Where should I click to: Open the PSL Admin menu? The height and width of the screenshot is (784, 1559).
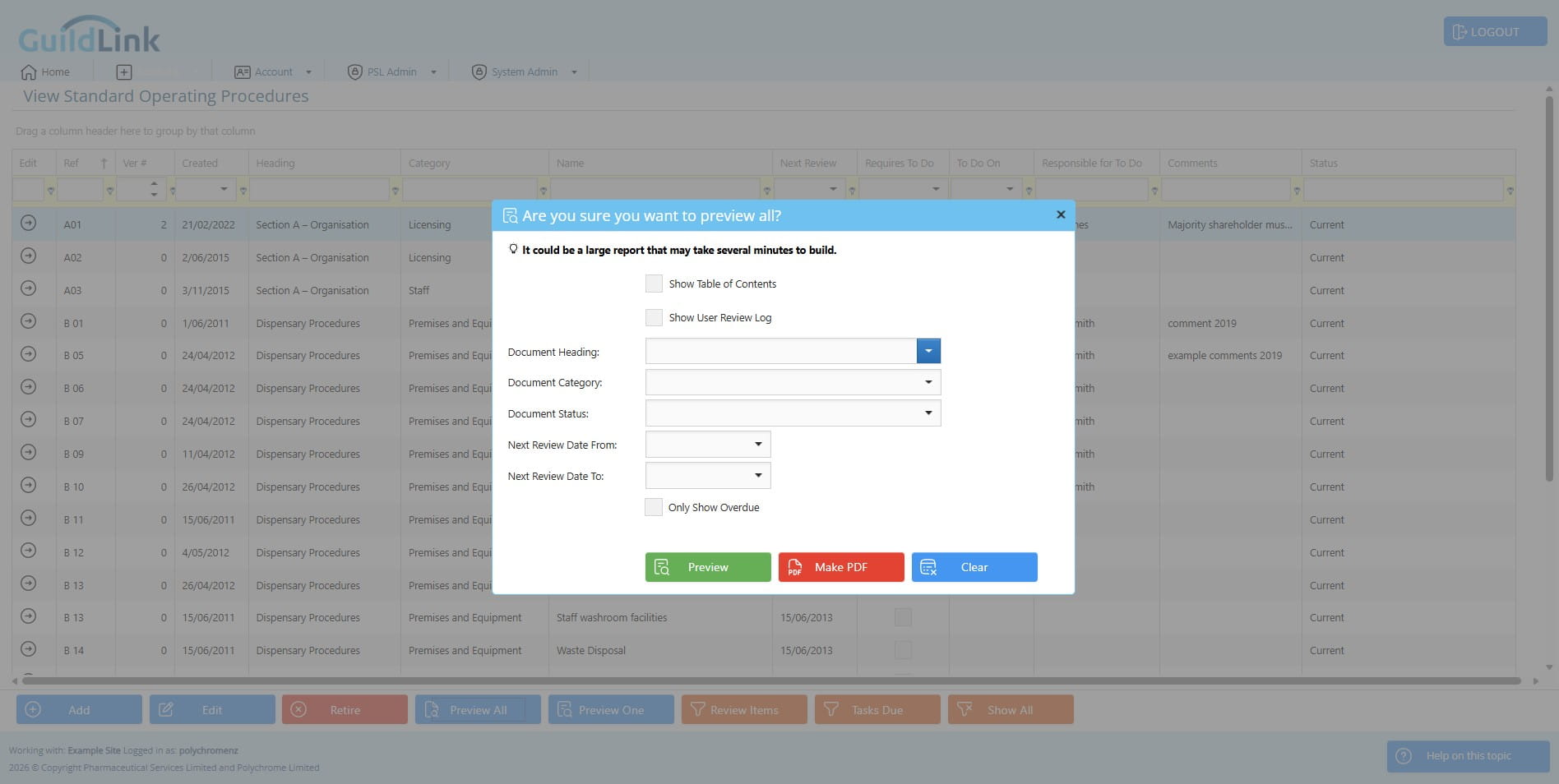[x=391, y=72]
